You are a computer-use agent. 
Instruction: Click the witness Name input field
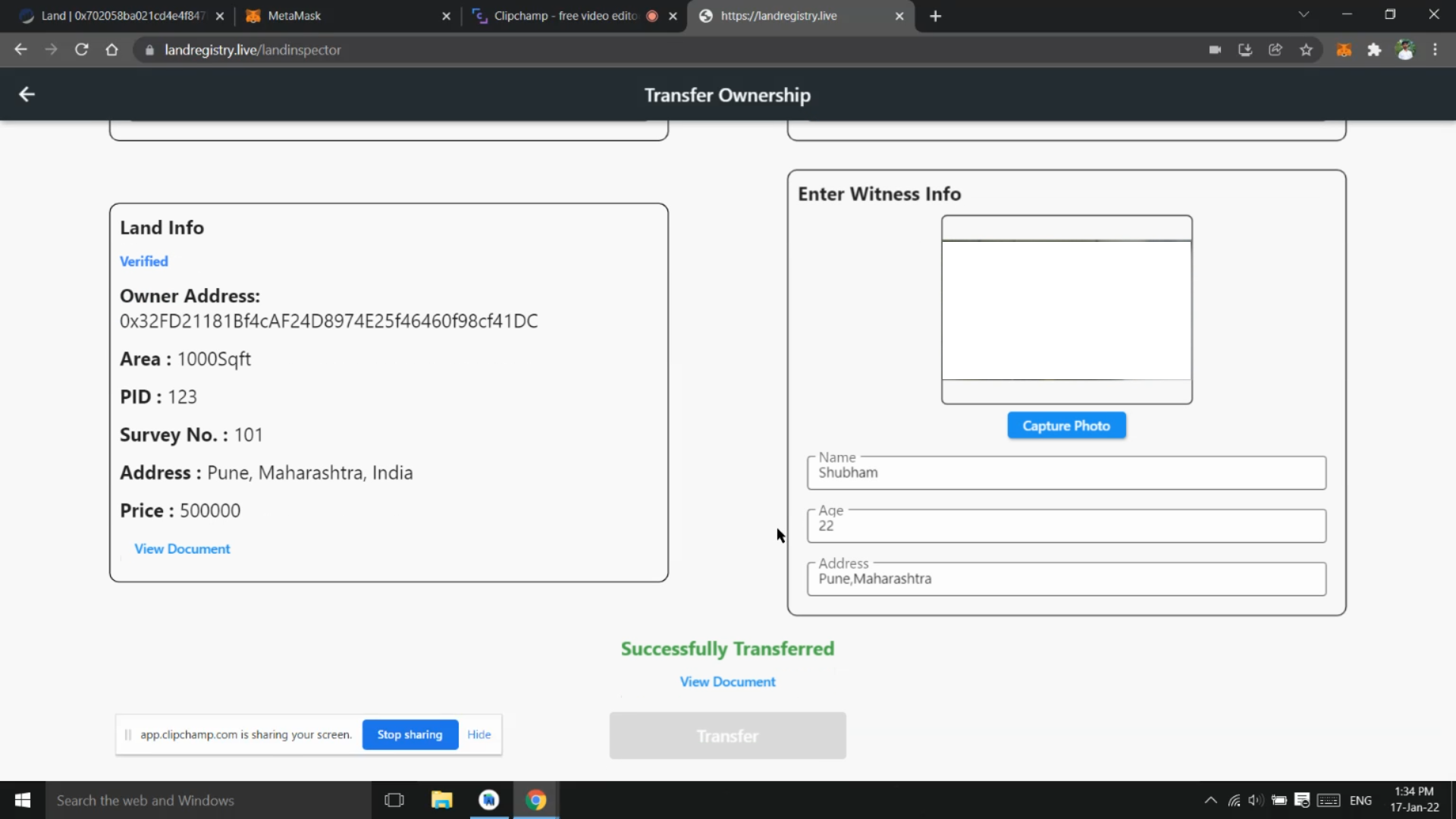click(1065, 473)
